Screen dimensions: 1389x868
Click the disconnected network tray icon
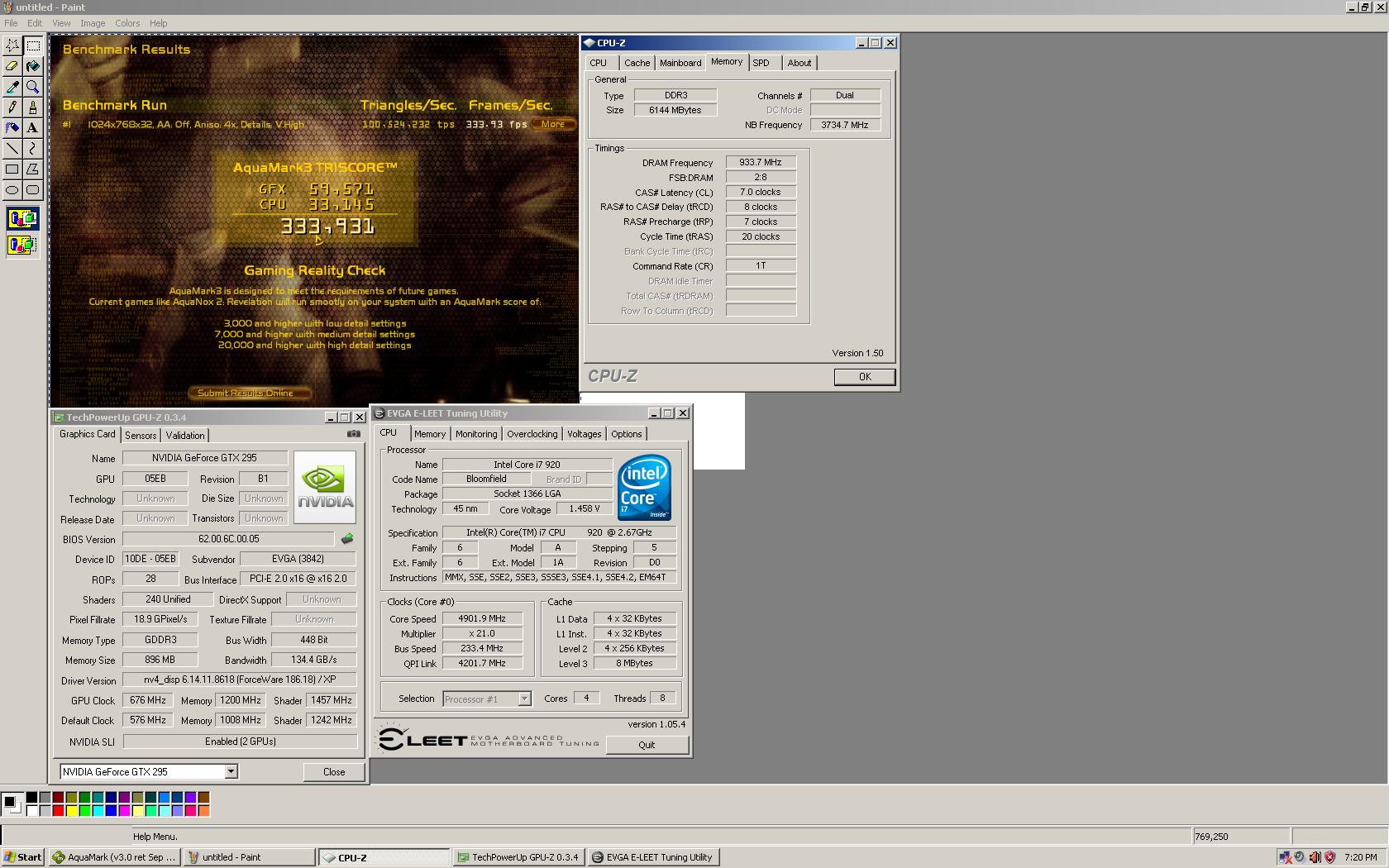coord(1285,857)
